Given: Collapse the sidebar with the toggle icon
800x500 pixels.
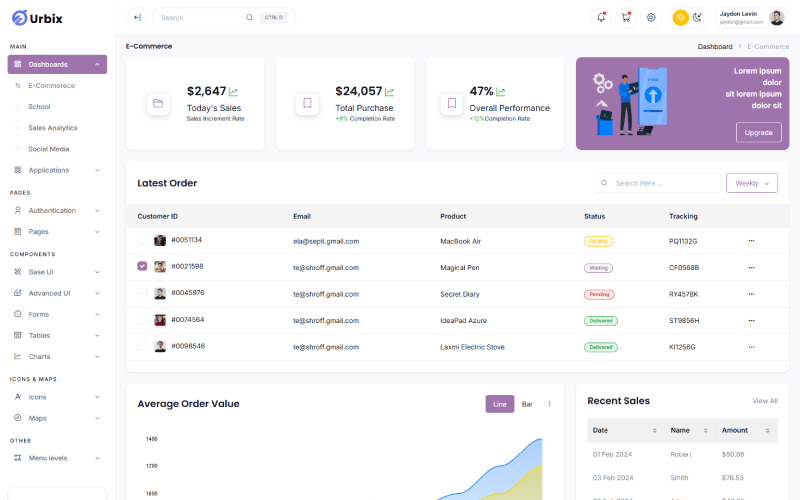Looking at the screenshot, I should click(137, 17).
